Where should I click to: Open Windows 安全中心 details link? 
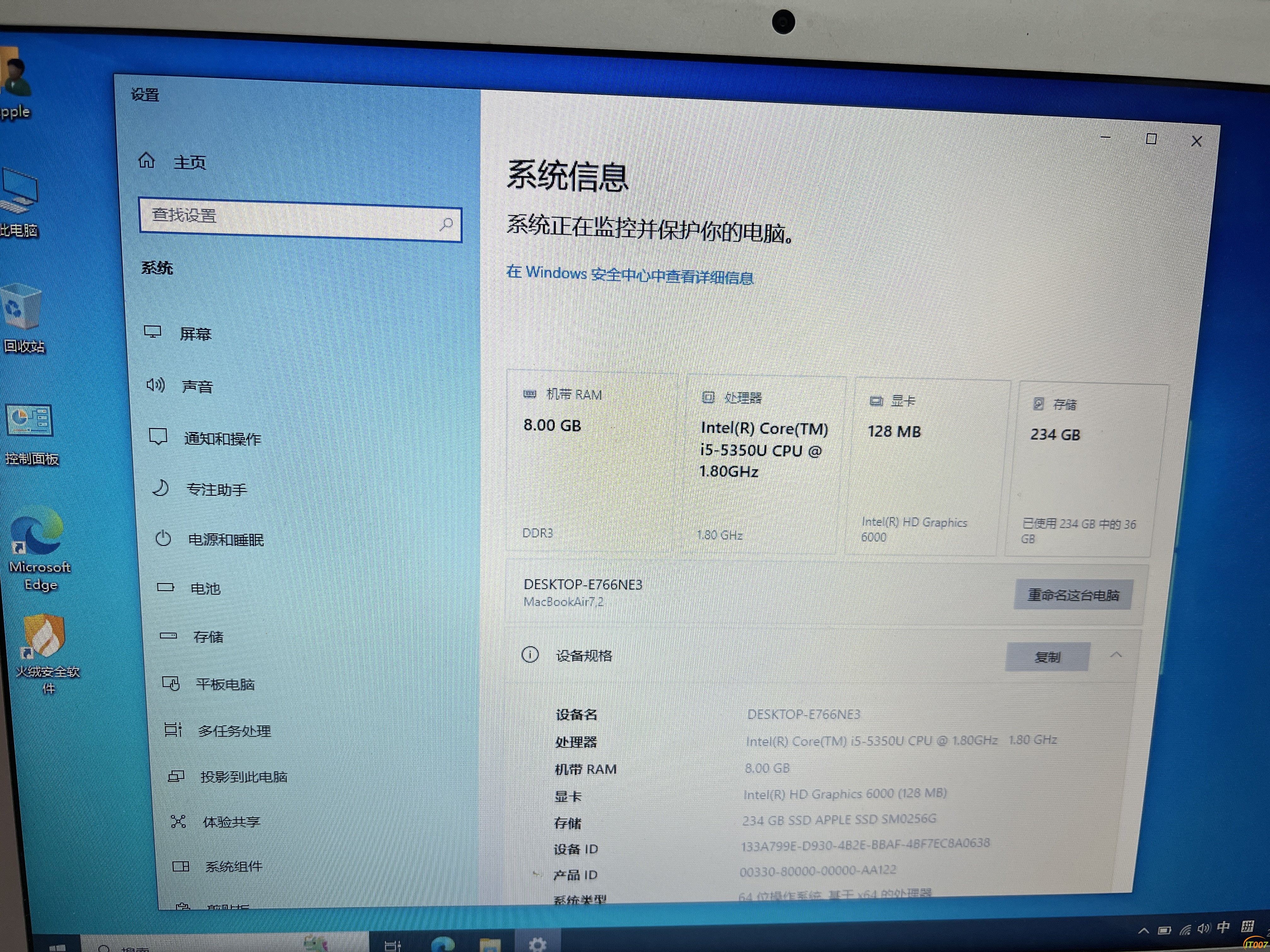click(630, 275)
